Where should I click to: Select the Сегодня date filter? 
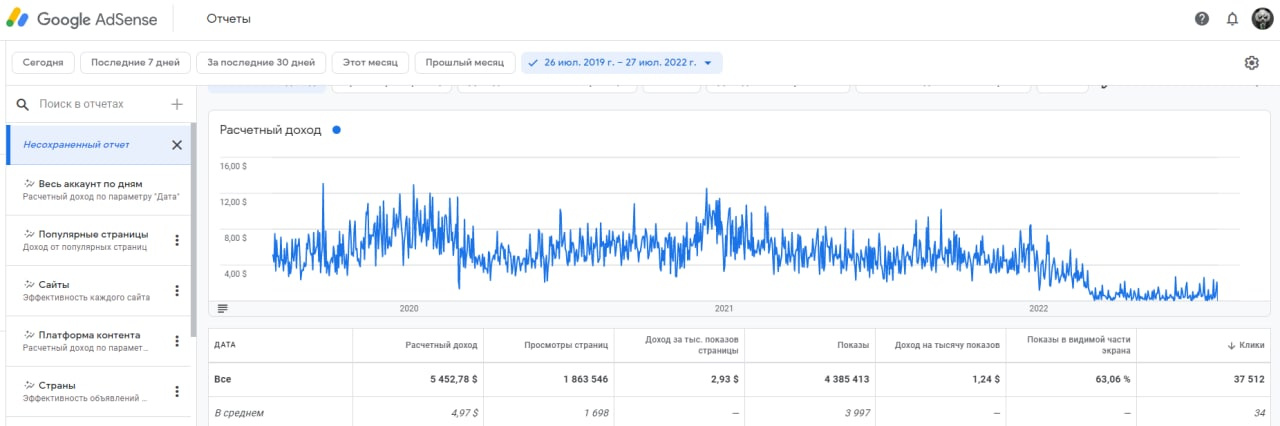click(x=43, y=63)
